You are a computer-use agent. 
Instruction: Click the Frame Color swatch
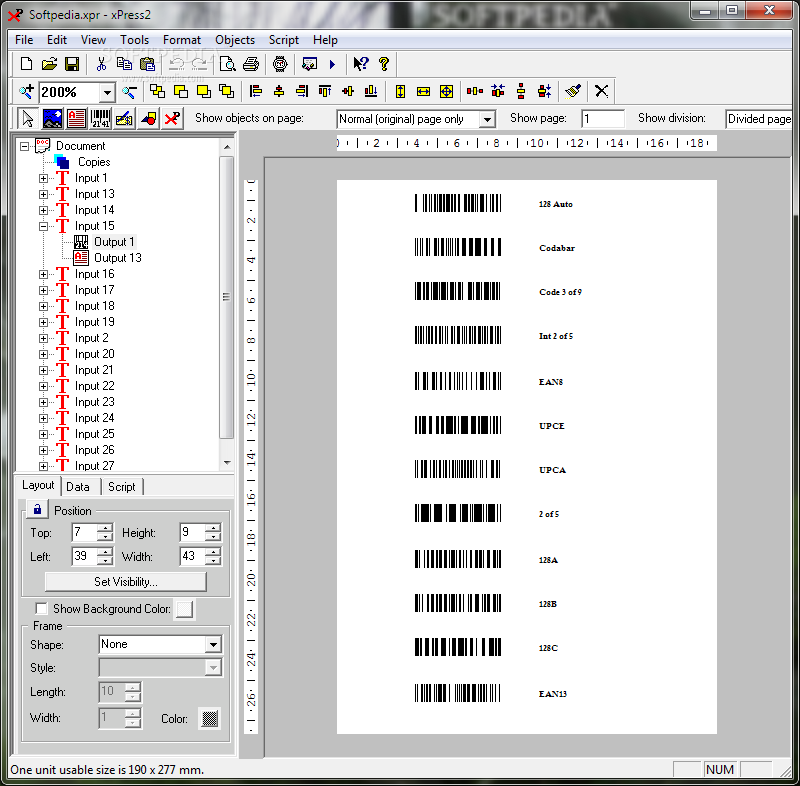tap(210, 719)
